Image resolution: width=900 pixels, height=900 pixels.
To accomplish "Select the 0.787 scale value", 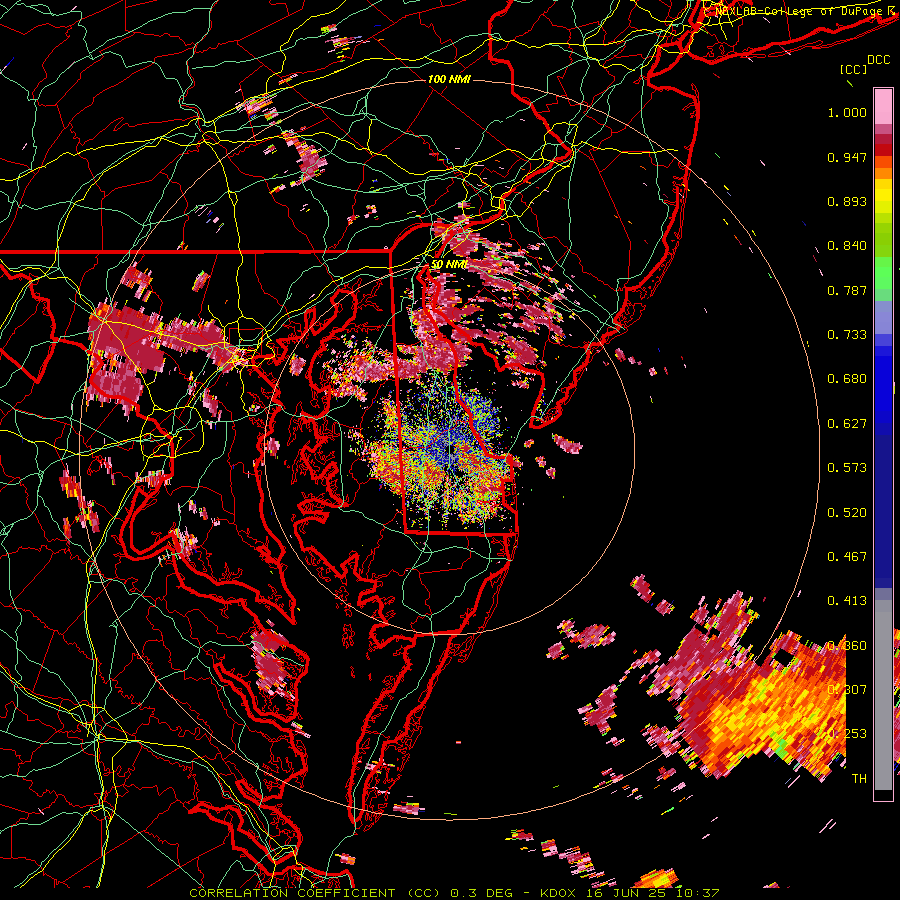I will coord(847,290).
